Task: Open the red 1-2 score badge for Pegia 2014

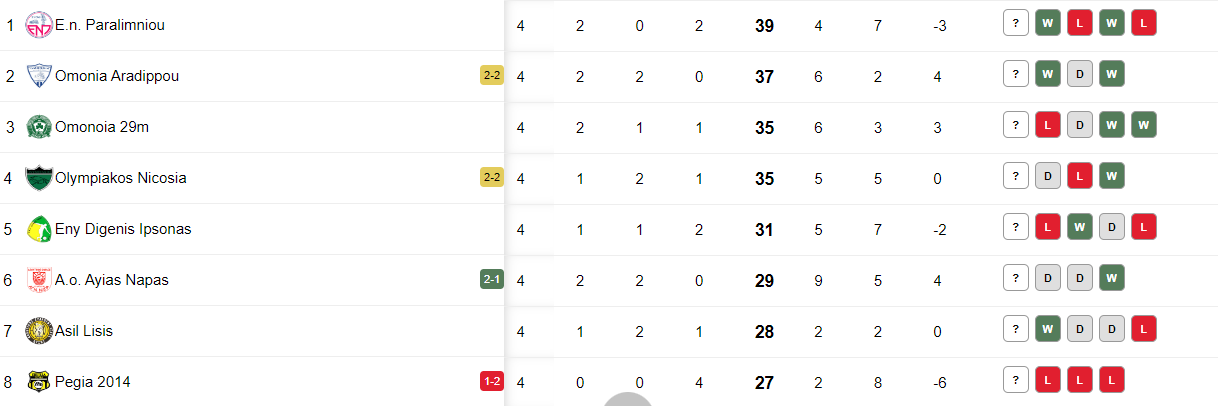Action: 492,382
